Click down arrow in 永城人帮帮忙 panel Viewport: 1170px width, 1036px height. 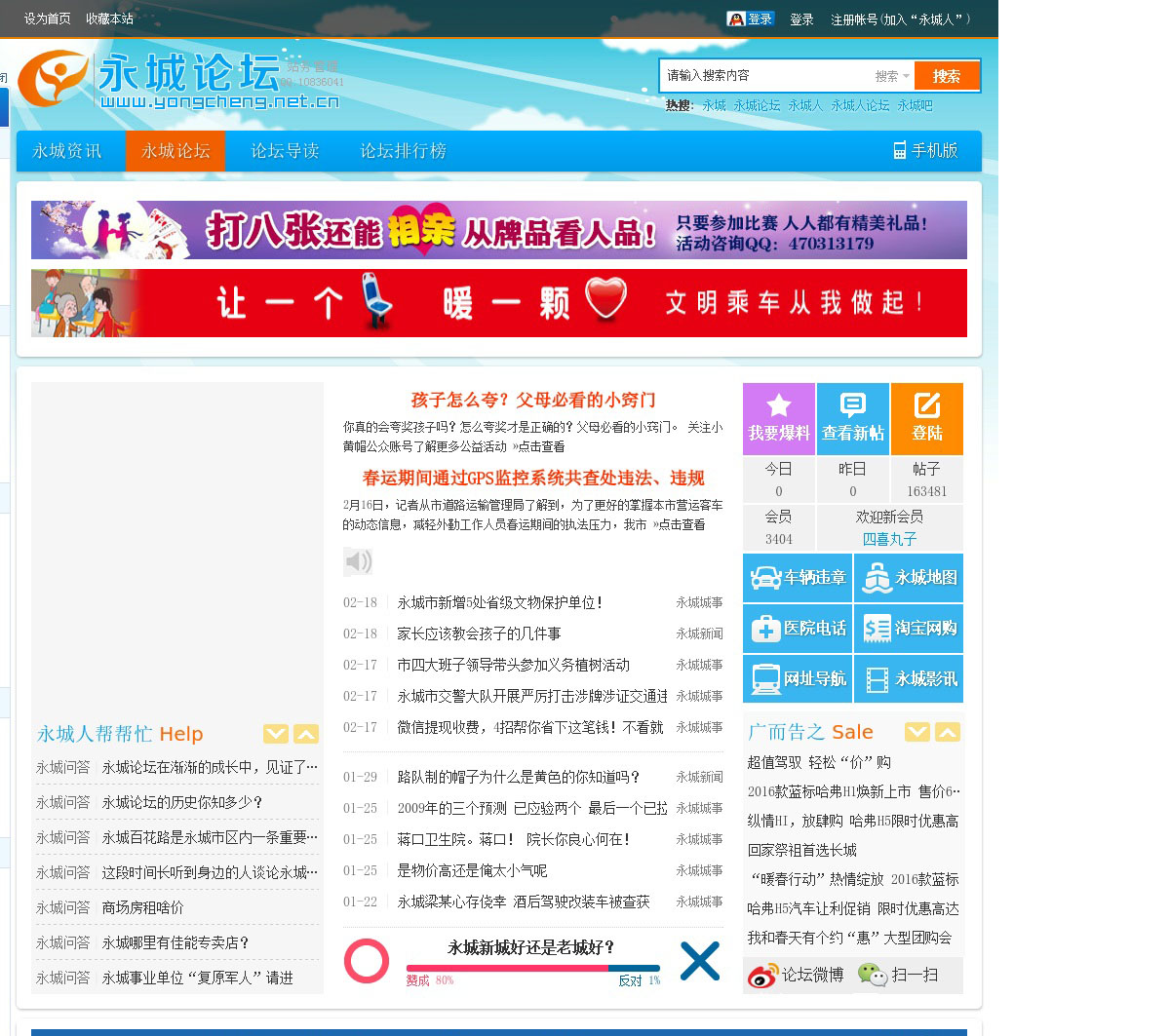pos(276,734)
